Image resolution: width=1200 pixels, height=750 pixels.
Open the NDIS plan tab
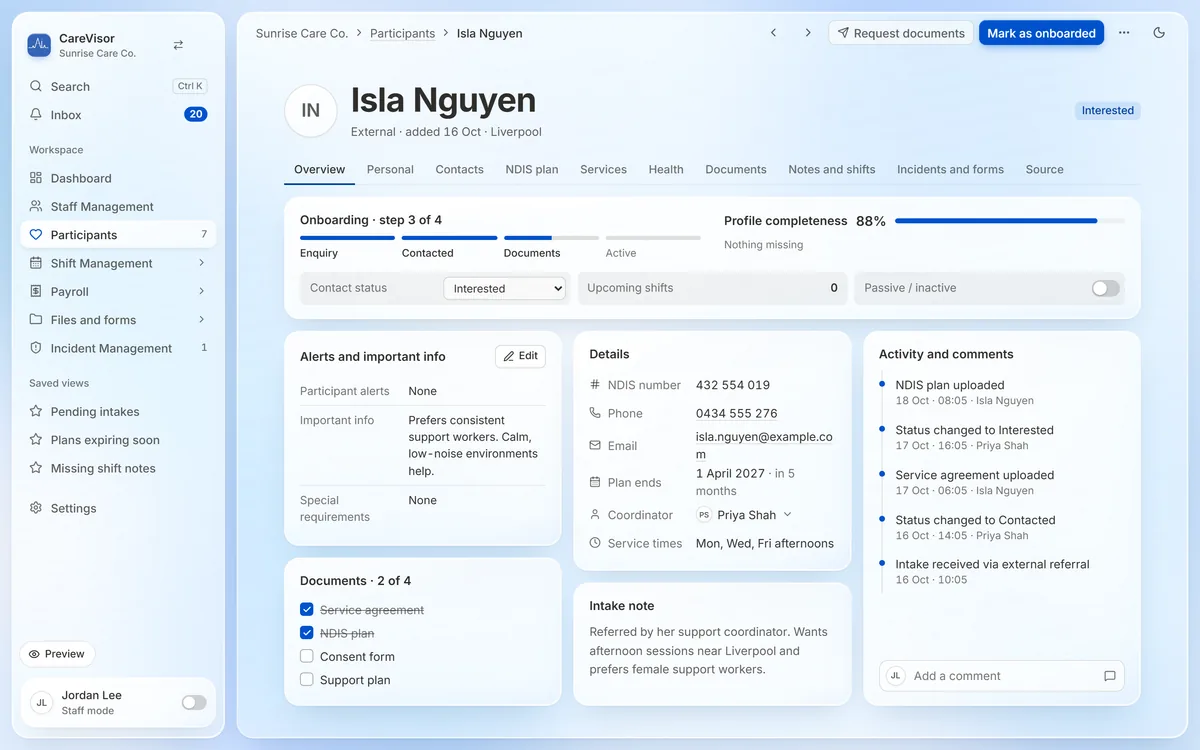point(532,169)
